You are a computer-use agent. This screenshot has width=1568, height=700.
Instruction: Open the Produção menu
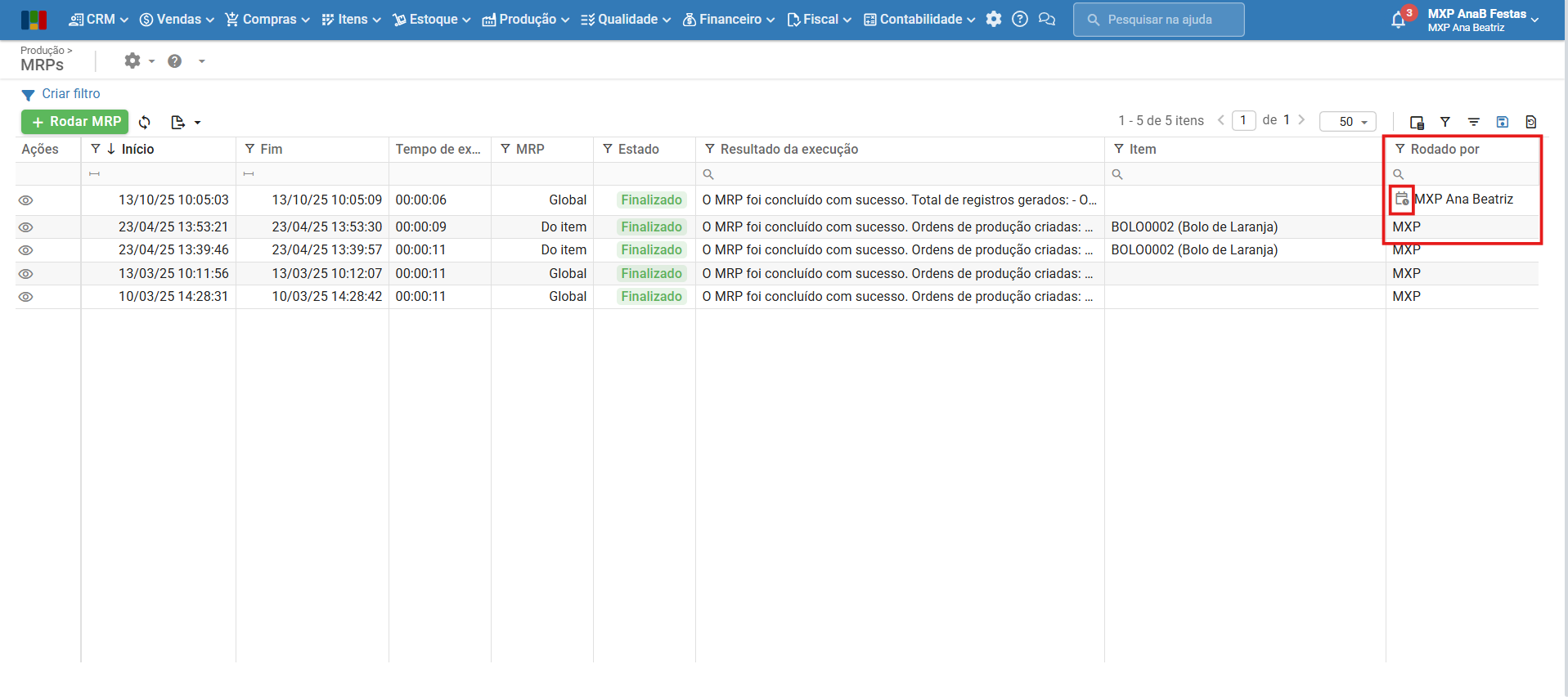525,20
